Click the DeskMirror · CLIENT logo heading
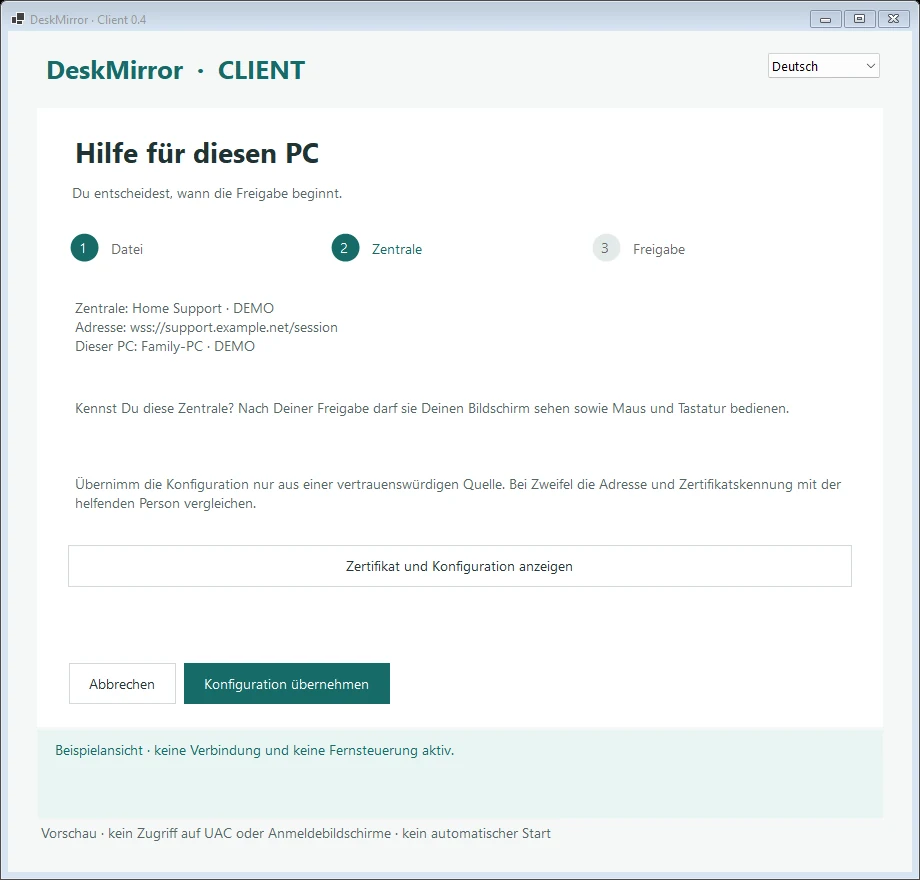Viewport: 920px width, 880px height. [175, 70]
